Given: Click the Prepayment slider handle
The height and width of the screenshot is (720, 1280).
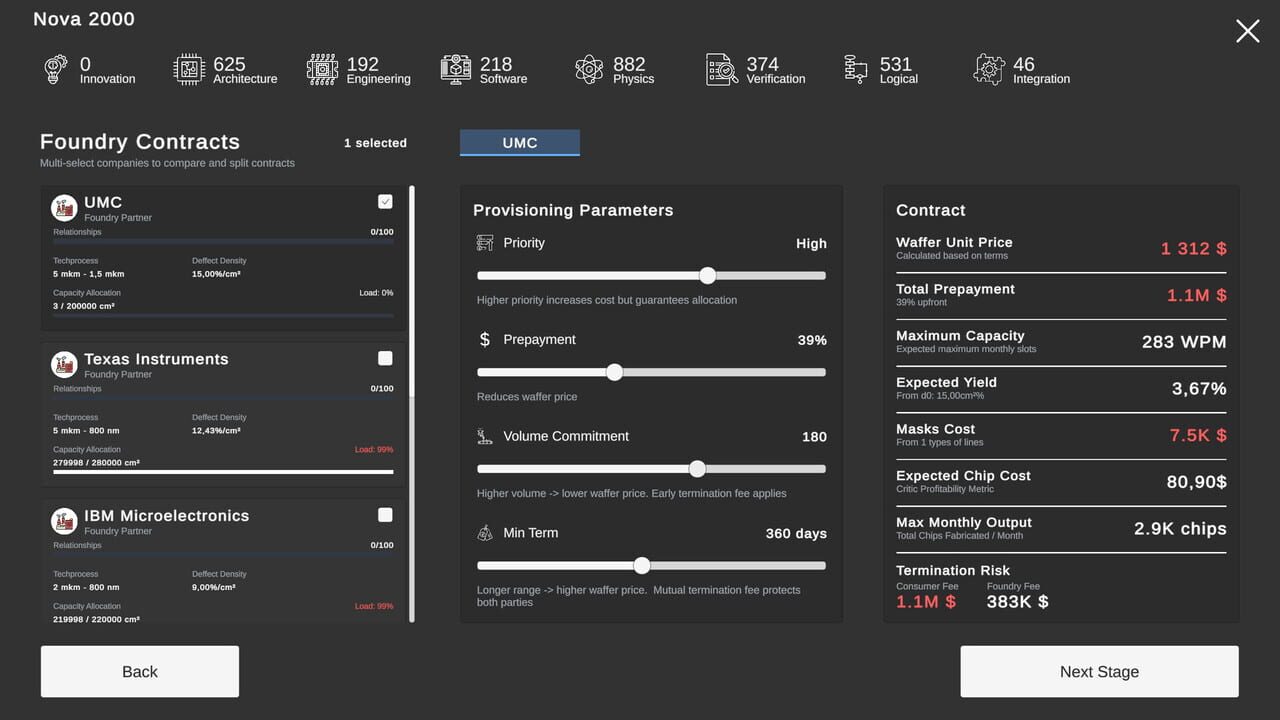Looking at the screenshot, I should coord(614,372).
